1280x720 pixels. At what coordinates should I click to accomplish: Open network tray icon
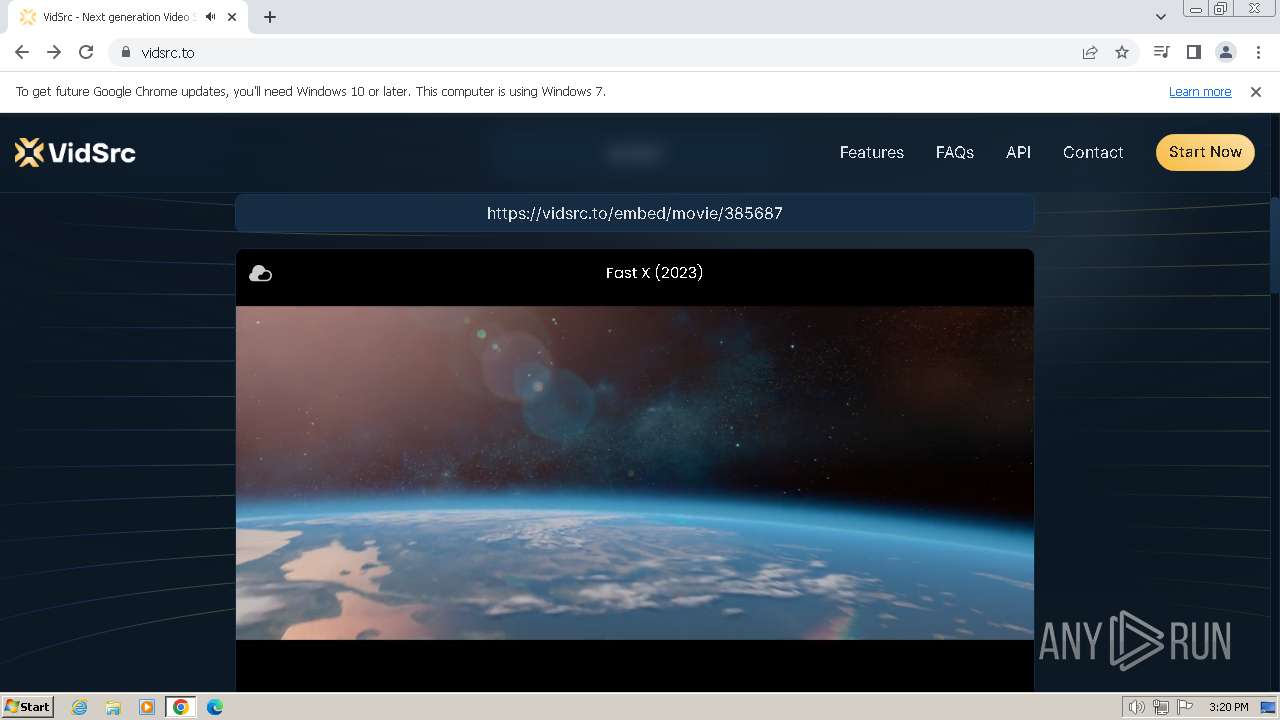pyautogui.click(x=1161, y=707)
